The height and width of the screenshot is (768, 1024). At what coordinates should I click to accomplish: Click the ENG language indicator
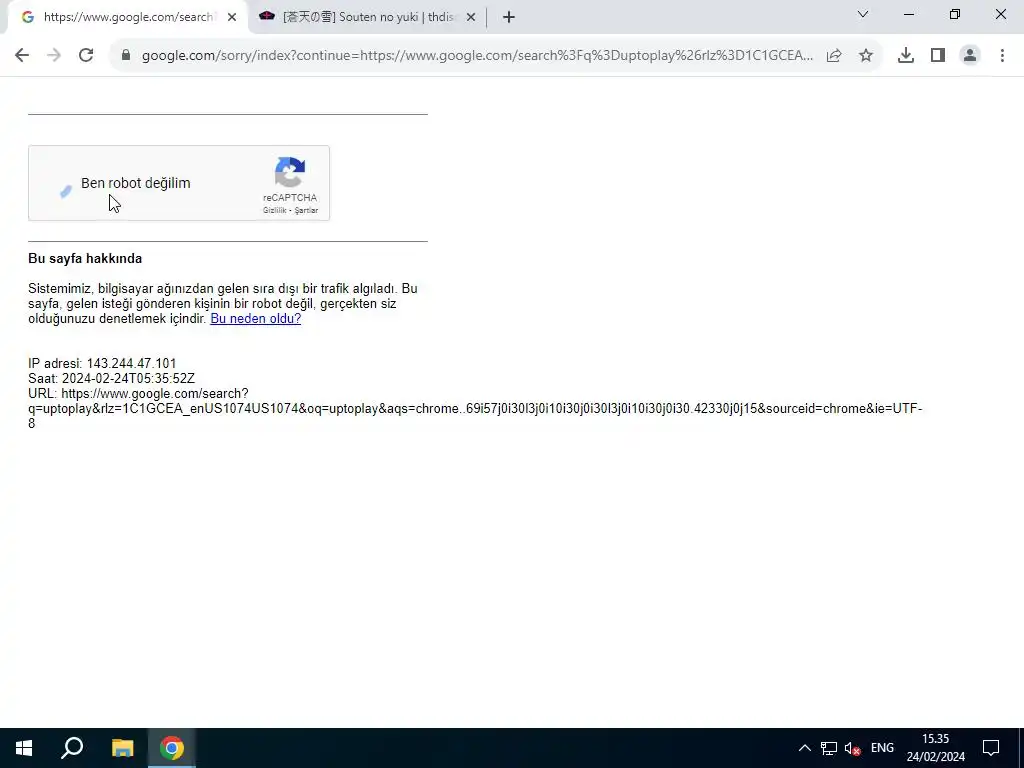[x=882, y=748]
